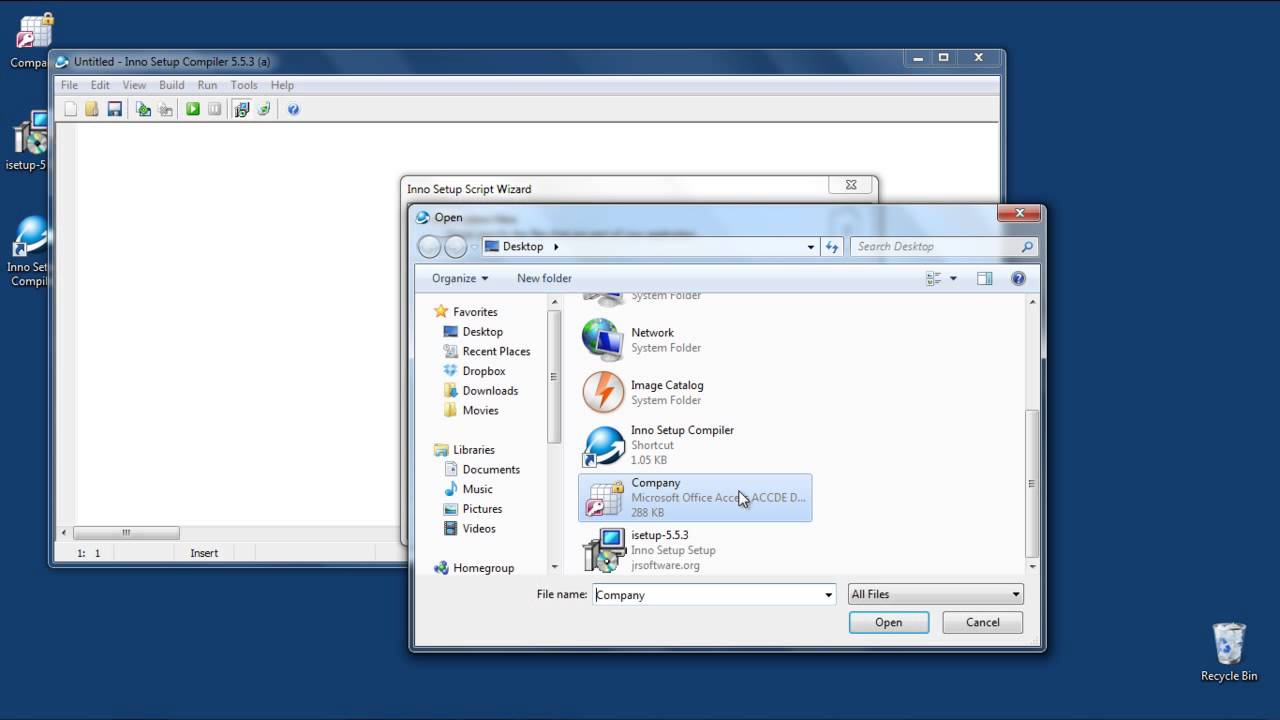Viewport: 1280px width, 720px height.
Task: Open Pictures library
Action: pos(482,509)
